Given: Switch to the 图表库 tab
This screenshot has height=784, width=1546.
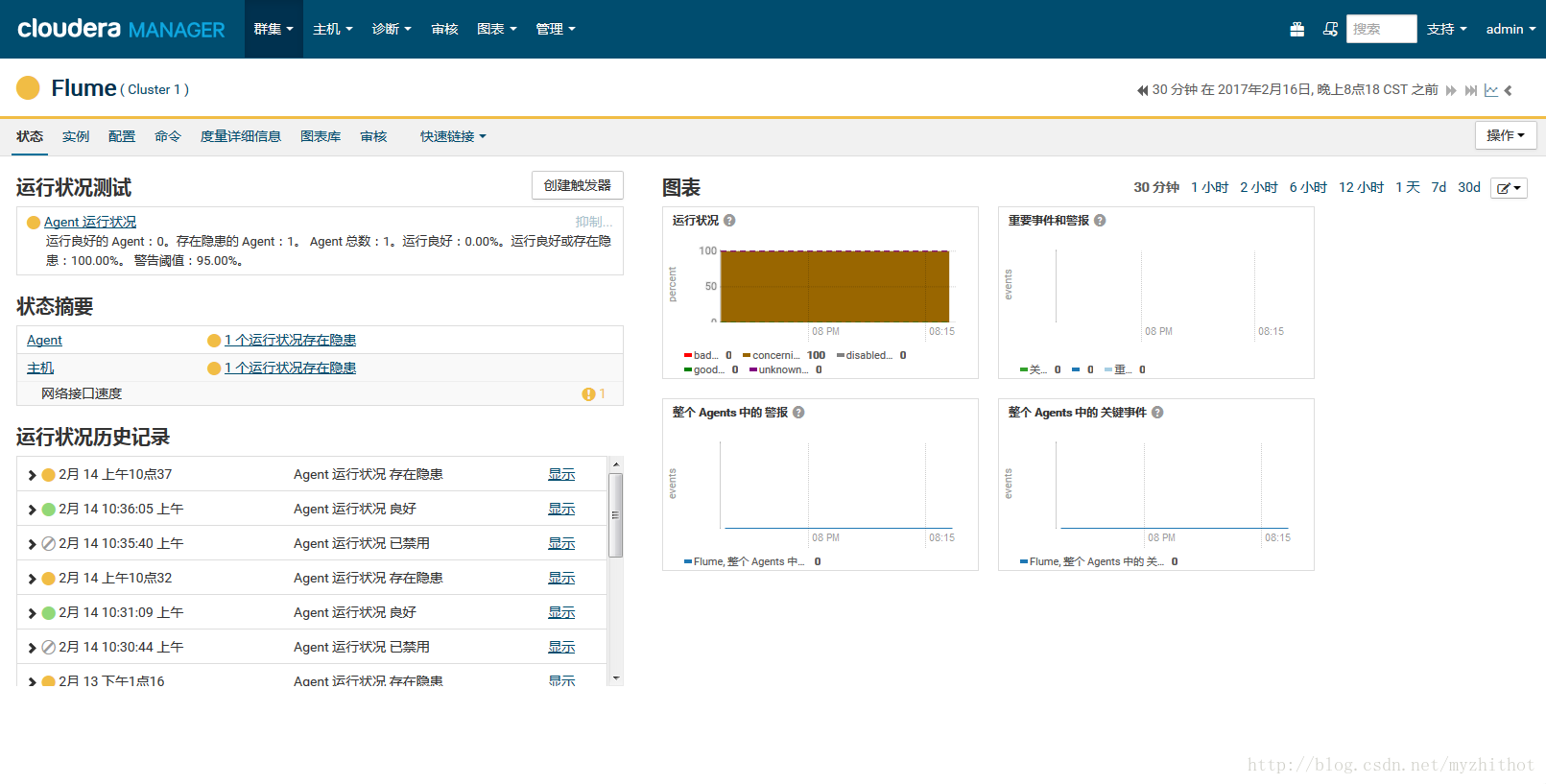Looking at the screenshot, I should 321,136.
